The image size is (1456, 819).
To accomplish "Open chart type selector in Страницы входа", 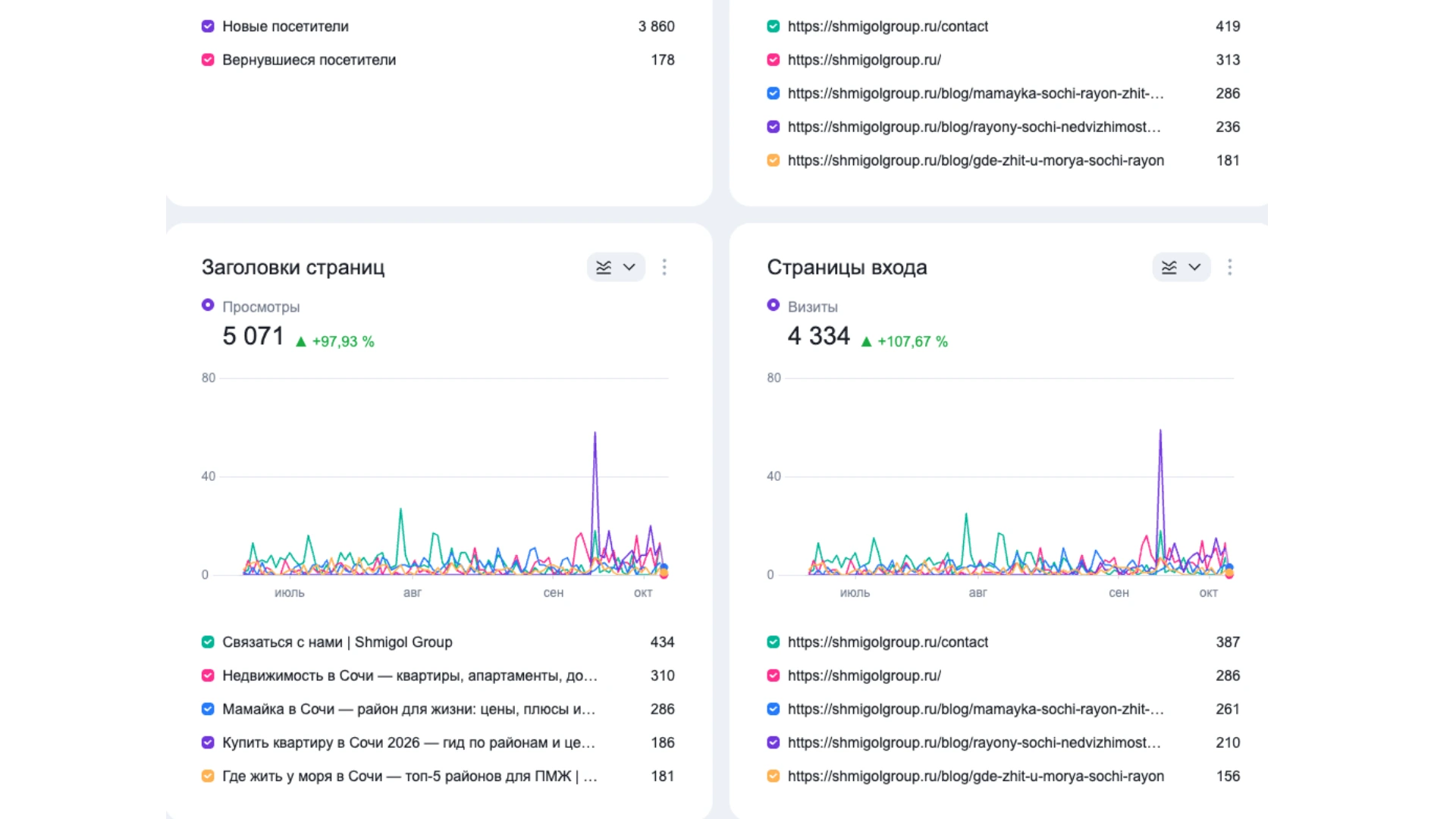I will tap(1181, 267).
